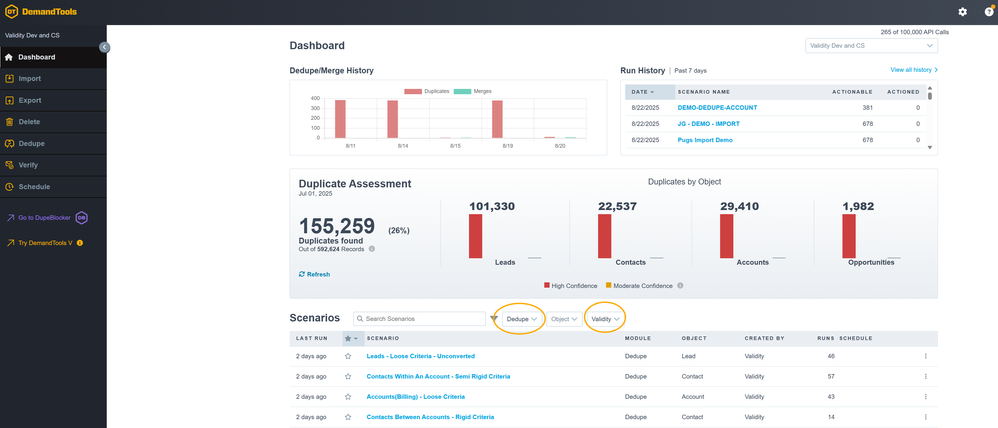Click the Accounts red duplicates bar
This screenshot has width=998, height=428.
pos(726,236)
